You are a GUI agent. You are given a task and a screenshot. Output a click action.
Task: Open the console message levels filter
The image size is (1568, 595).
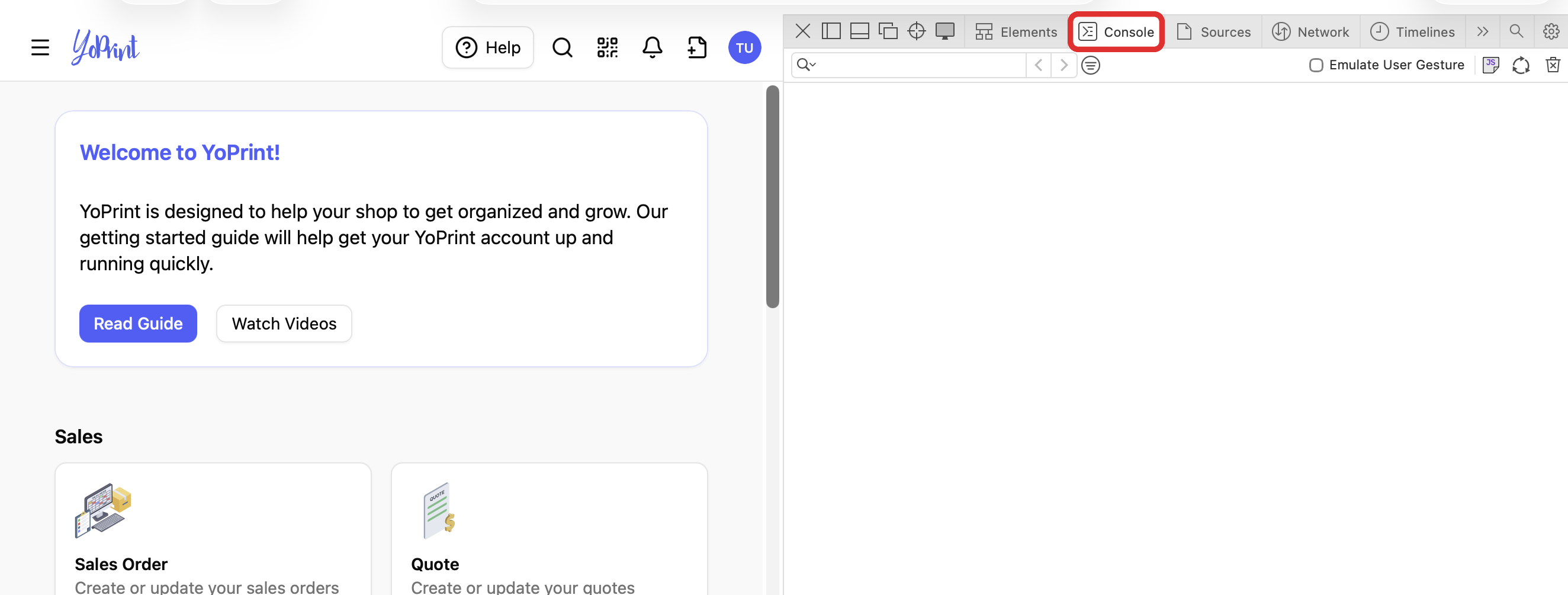1090,65
